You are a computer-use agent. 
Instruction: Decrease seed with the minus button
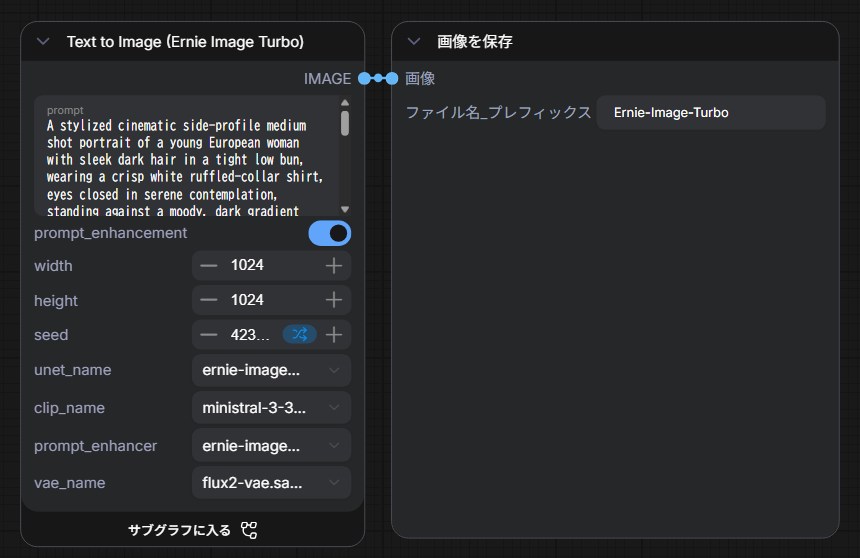coord(208,335)
